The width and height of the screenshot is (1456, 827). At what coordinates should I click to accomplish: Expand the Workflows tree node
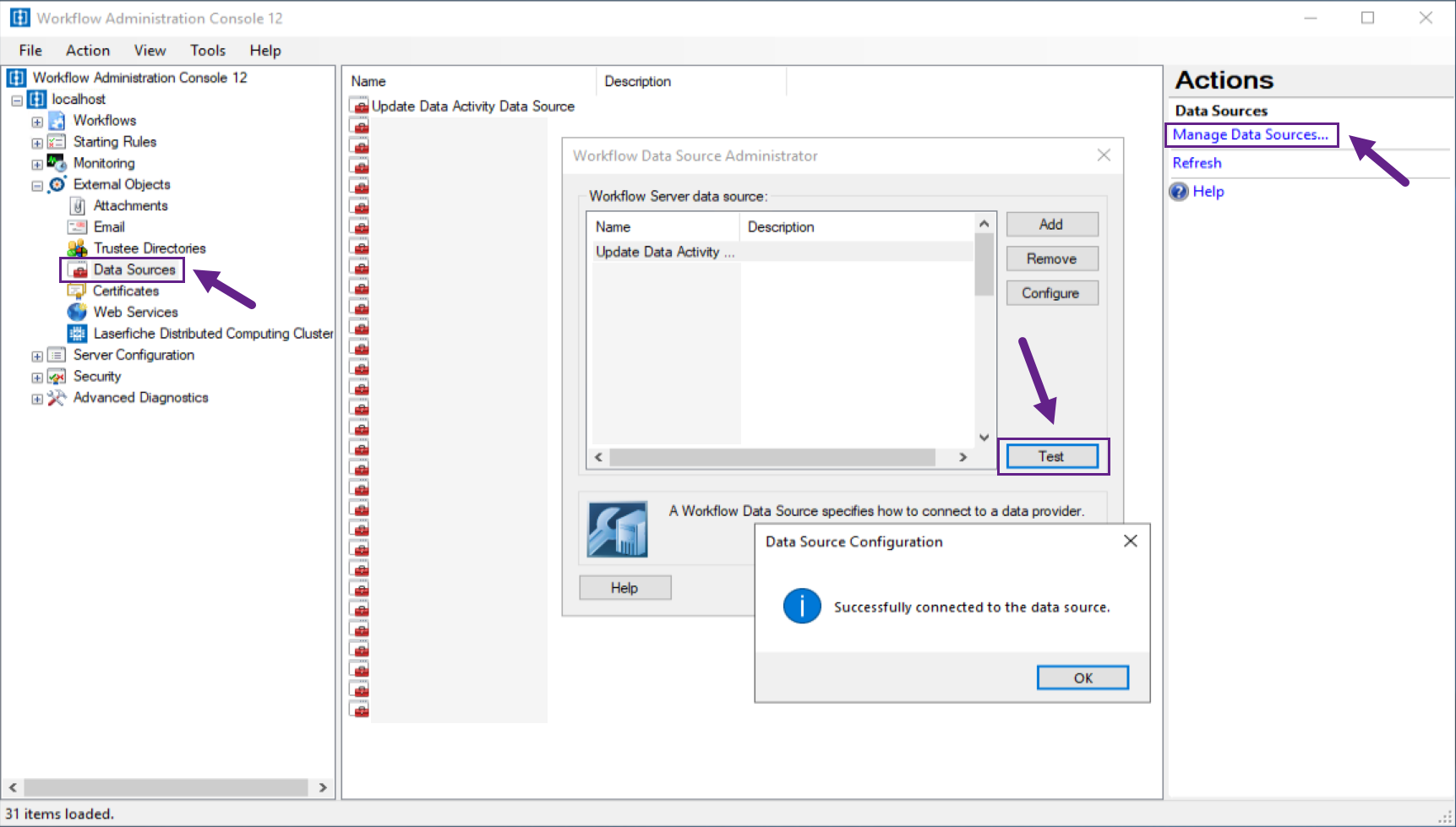(x=37, y=122)
